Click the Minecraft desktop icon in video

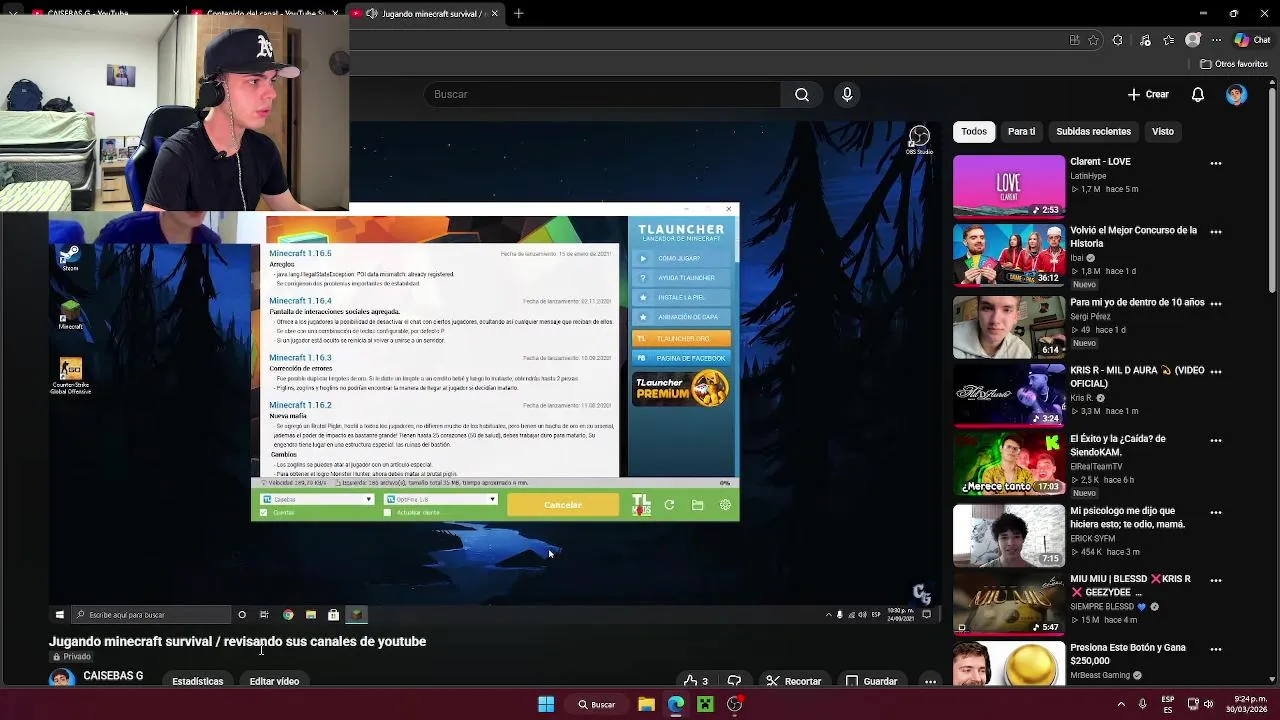coord(70,315)
